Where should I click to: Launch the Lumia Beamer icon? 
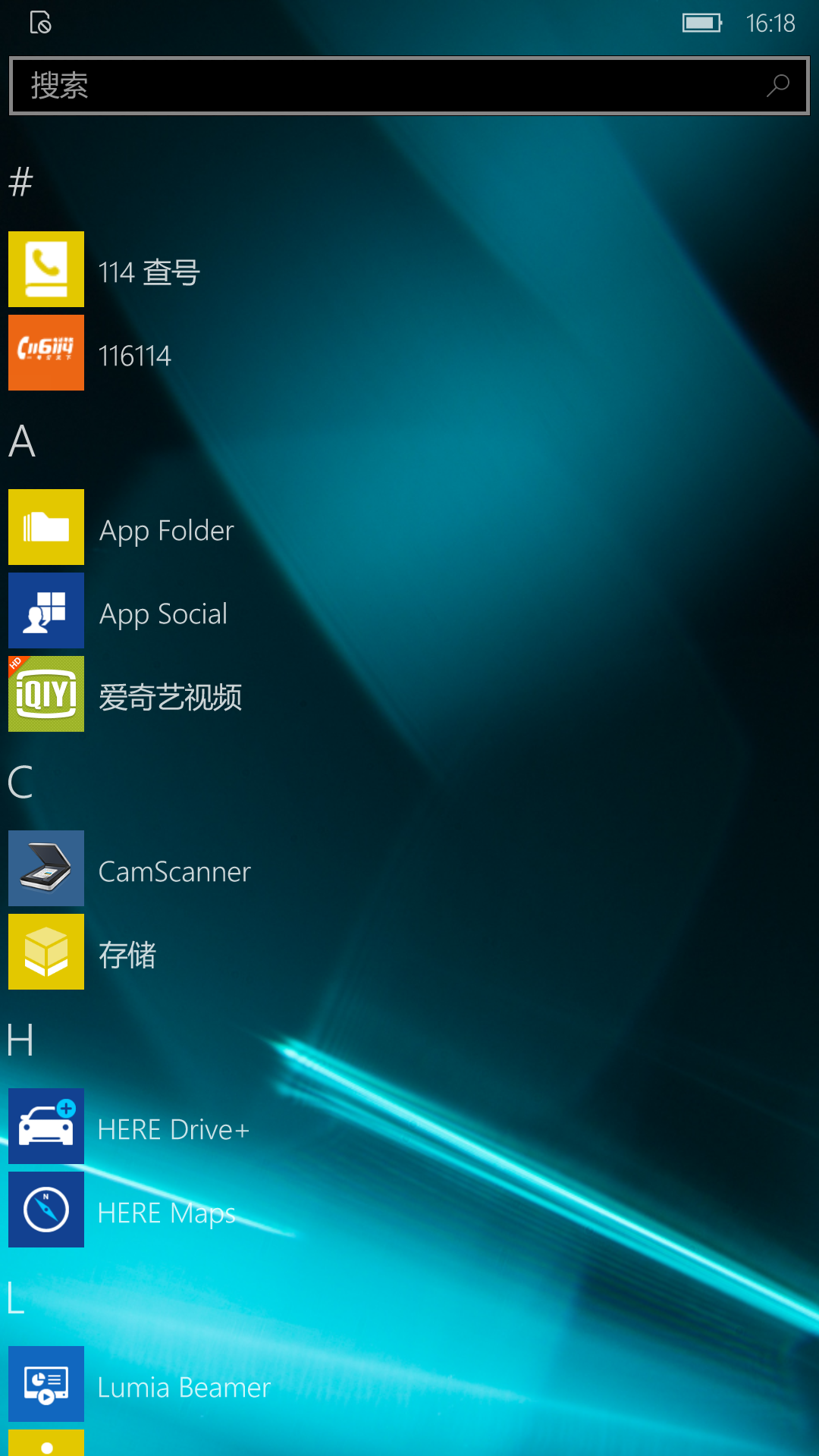46,1384
